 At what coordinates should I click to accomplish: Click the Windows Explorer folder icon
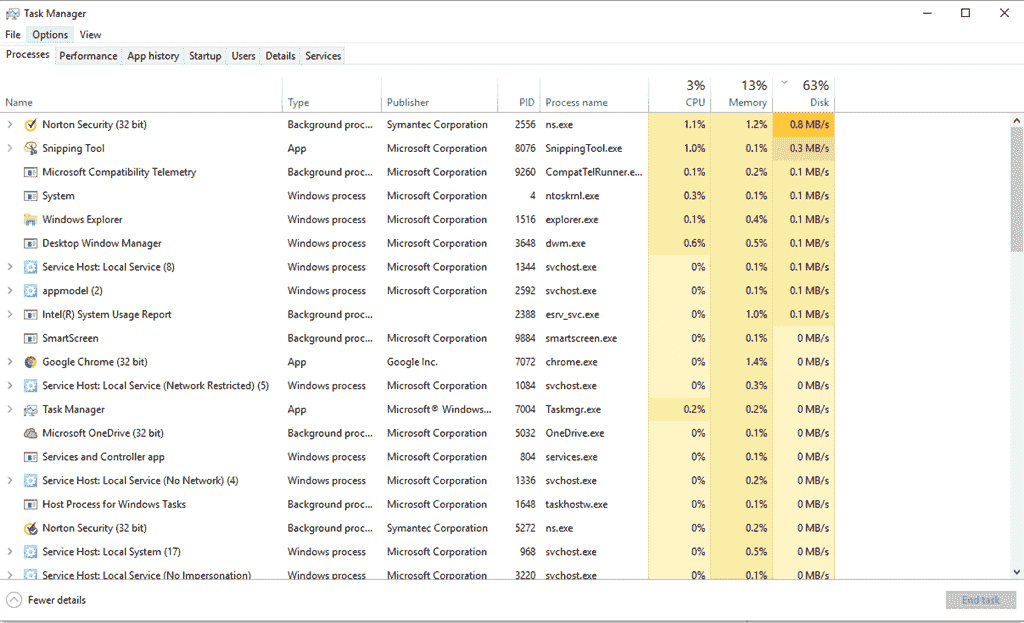[30, 220]
